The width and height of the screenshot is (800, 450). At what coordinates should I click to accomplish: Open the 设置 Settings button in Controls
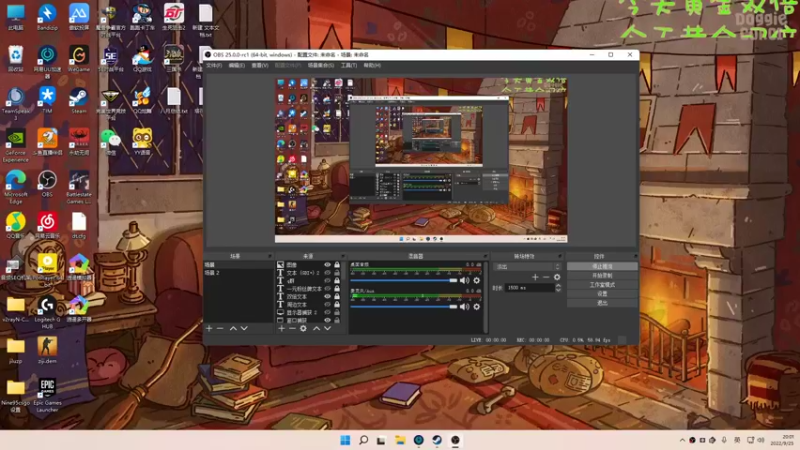[x=602, y=294]
